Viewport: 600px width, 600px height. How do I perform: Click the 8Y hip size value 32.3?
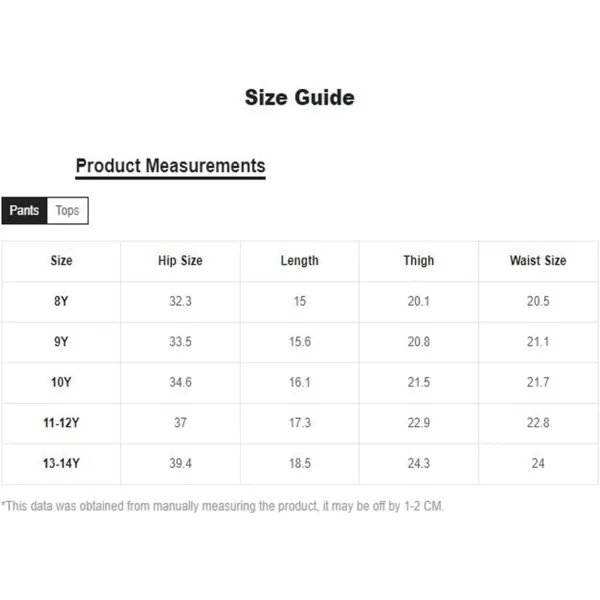pyautogui.click(x=180, y=301)
